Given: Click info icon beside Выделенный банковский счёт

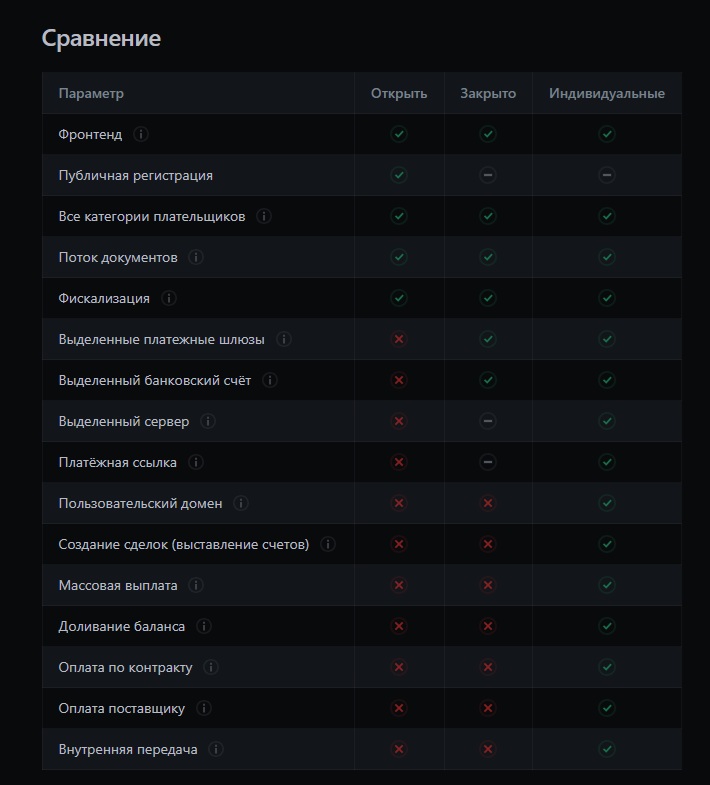Looking at the screenshot, I should pos(270,380).
